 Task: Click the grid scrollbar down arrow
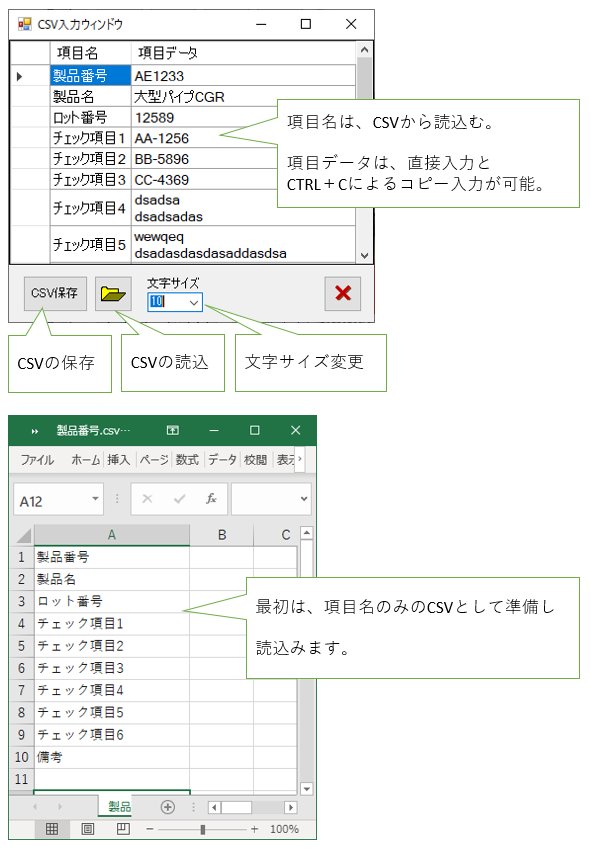[x=364, y=255]
